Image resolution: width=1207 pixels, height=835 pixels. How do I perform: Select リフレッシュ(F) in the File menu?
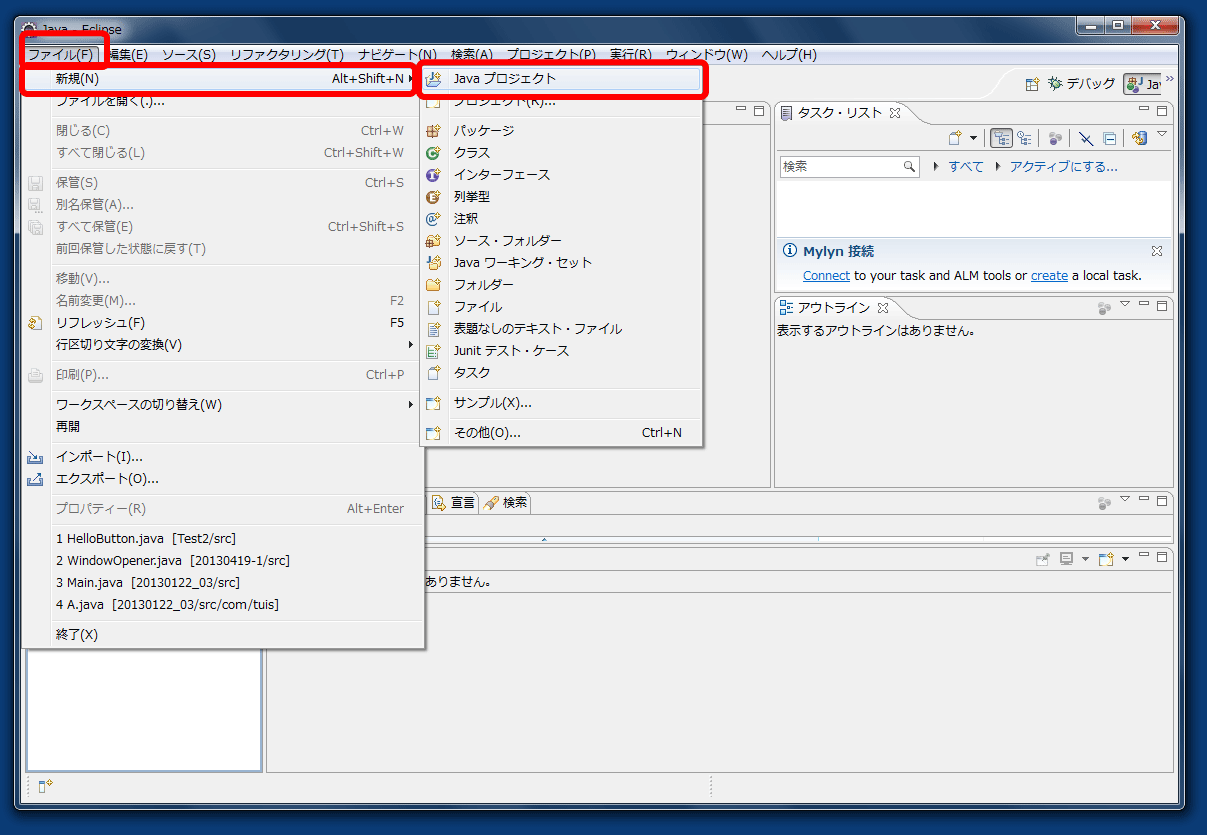pyautogui.click(x=221, y=323)
